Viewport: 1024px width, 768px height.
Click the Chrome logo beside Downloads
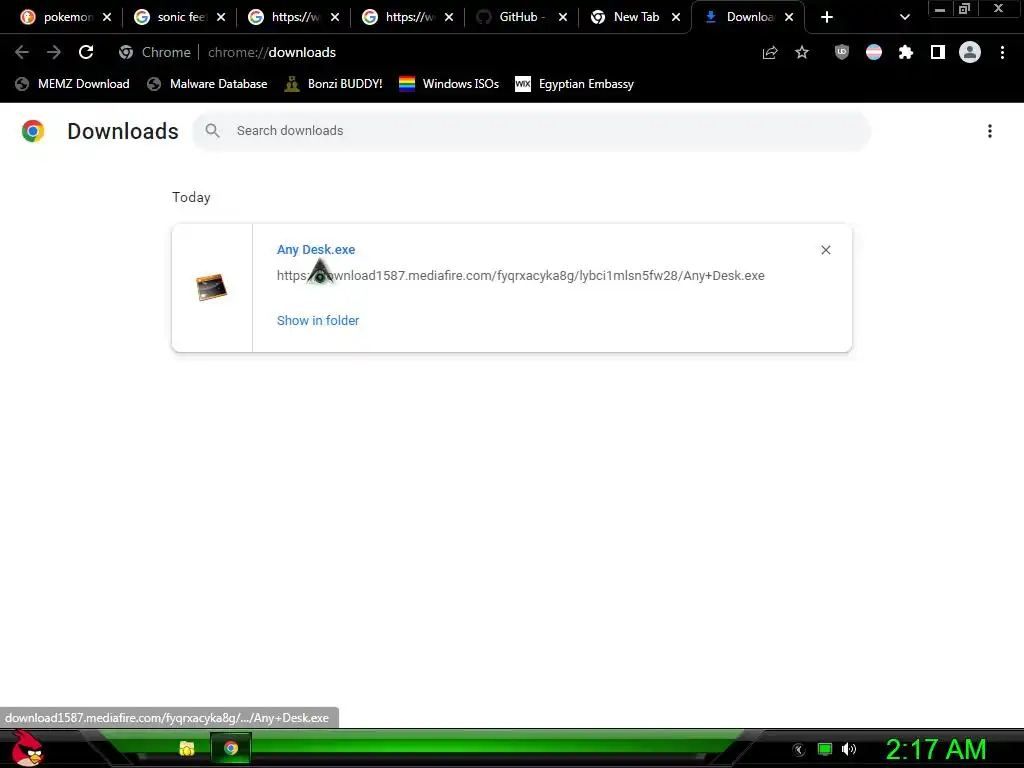click(x=33, y=131)
